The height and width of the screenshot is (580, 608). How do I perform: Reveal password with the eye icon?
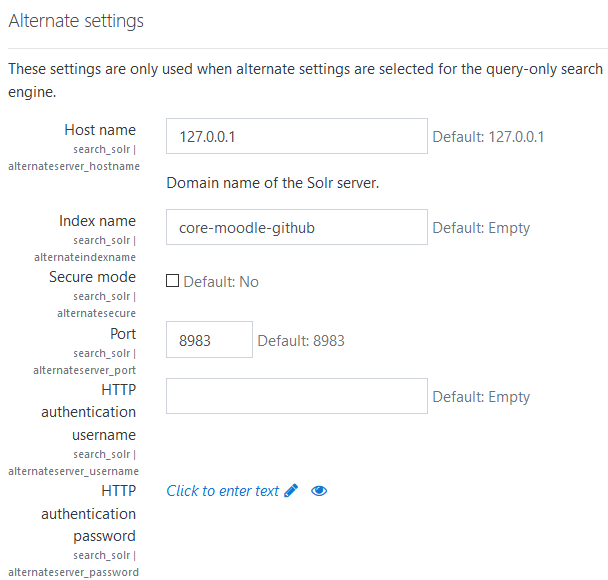pos(319,491)
